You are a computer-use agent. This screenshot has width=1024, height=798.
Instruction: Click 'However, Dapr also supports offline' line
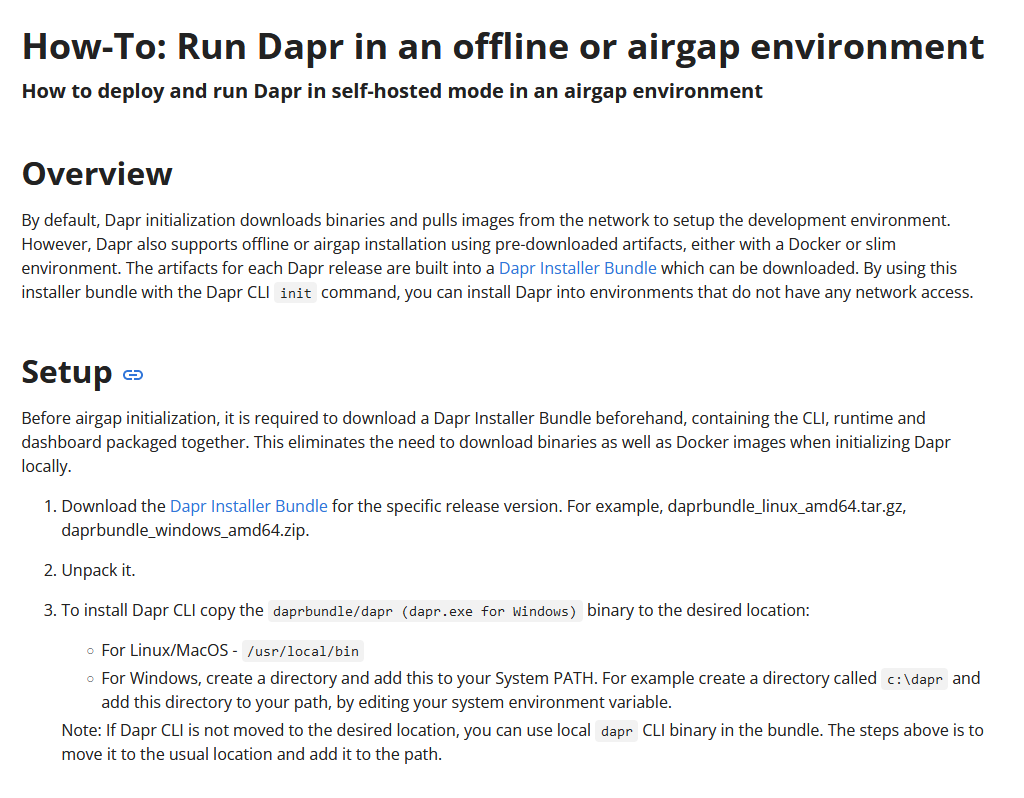(458, 244)
